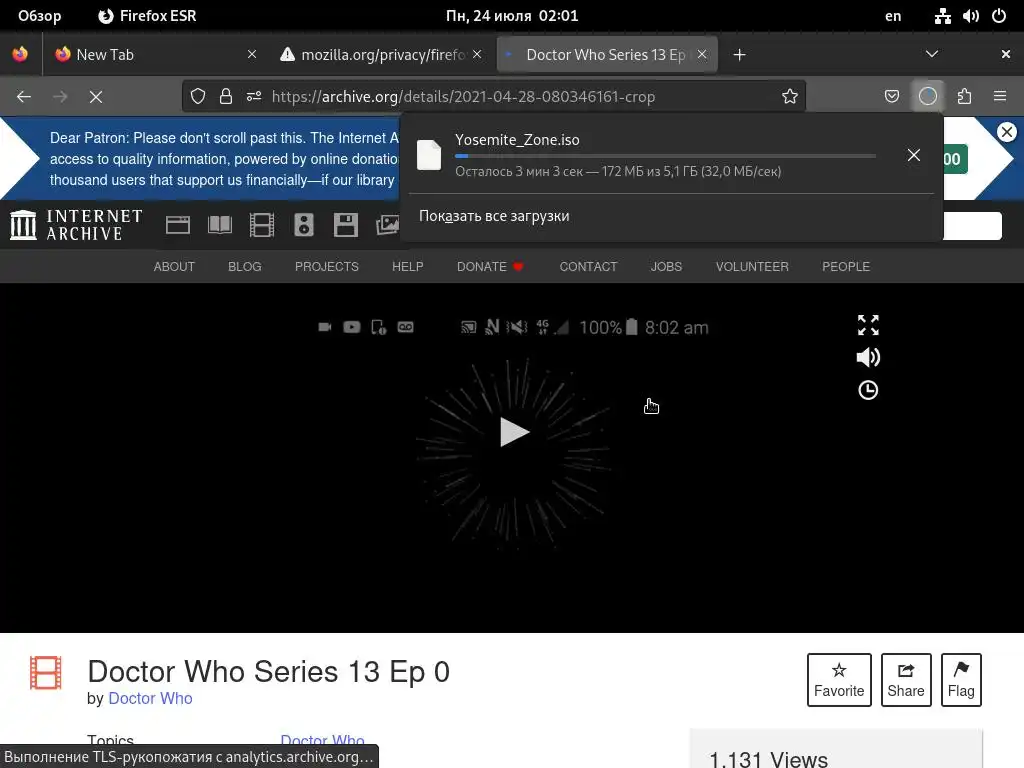Expand the list all tabs dropdown
Screen dimensions: 1024x768
[x=932, y=54]
